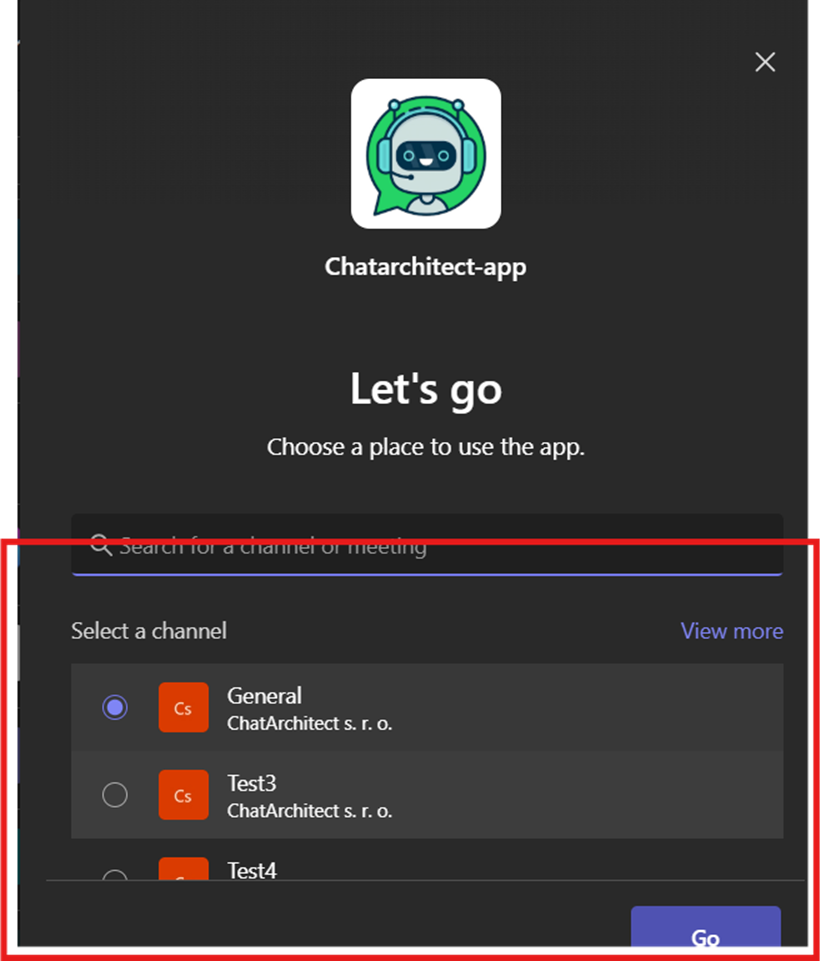Click the Let's go heading
The width and height of the screenshot is (821, 961).
(426, 389)
